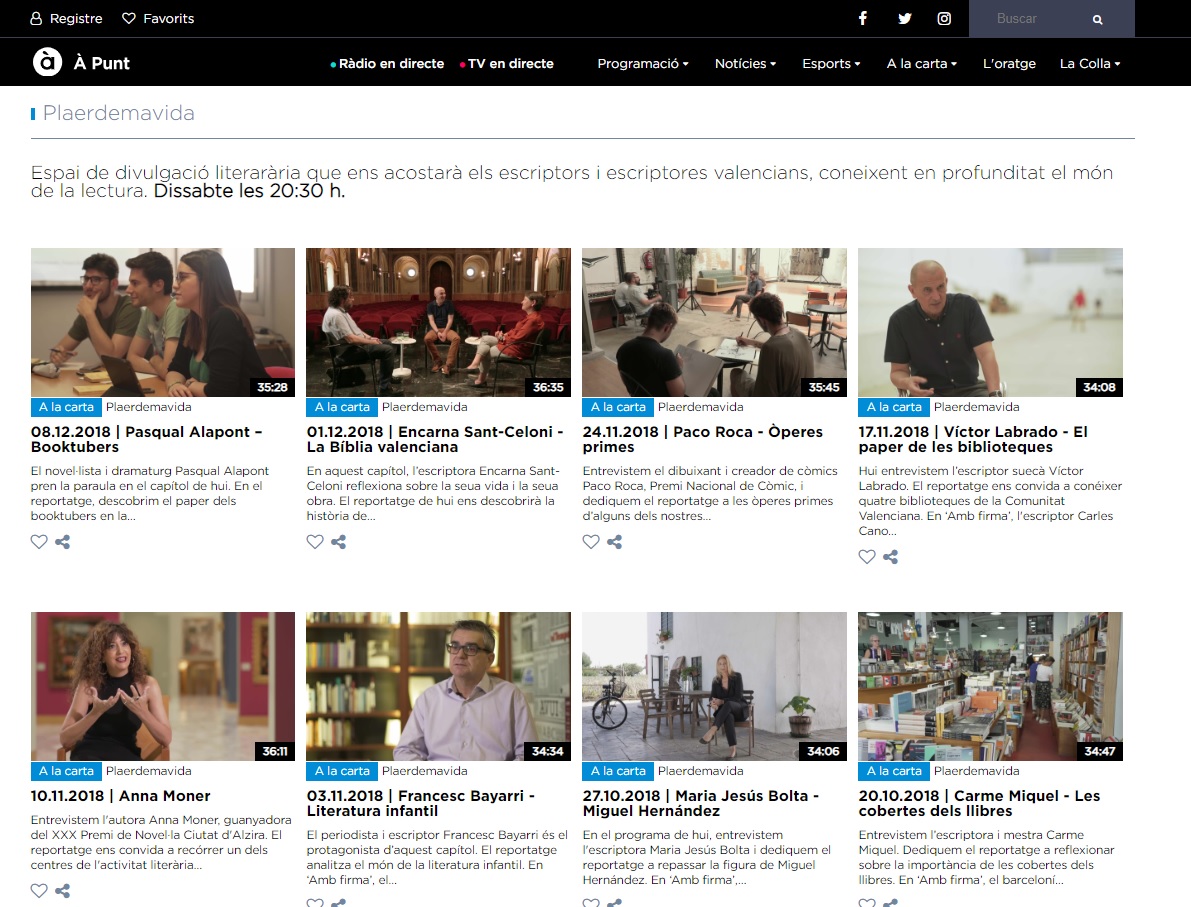The image size is (1191, 907).
Task: Play the Maria Jesús Bolta video thumbnail
Action: (714, 686)
